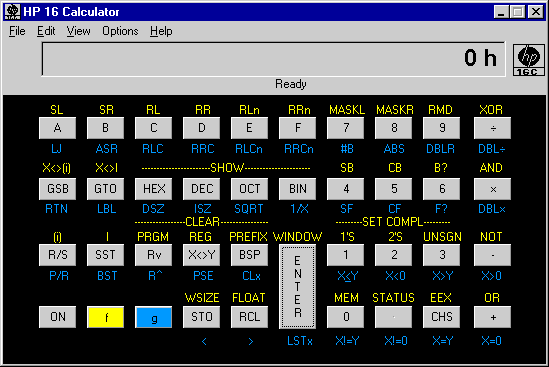
Task: Click the Ready status text
Action: tap(291, 84)
